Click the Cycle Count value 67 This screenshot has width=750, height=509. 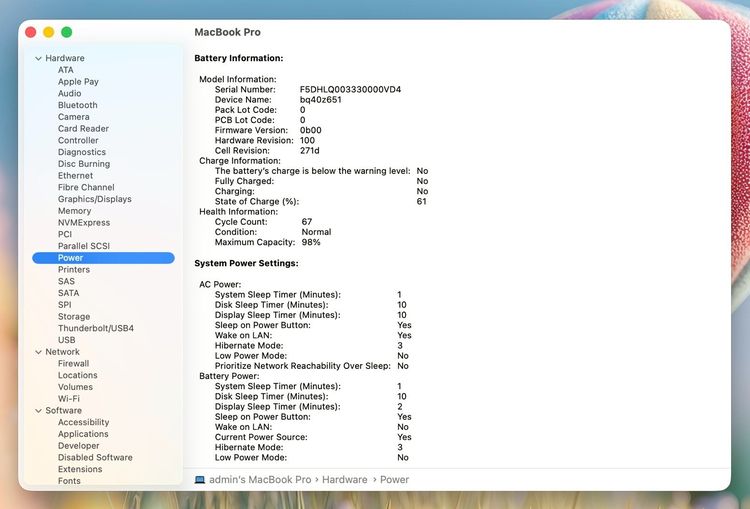tap(307, 222)
